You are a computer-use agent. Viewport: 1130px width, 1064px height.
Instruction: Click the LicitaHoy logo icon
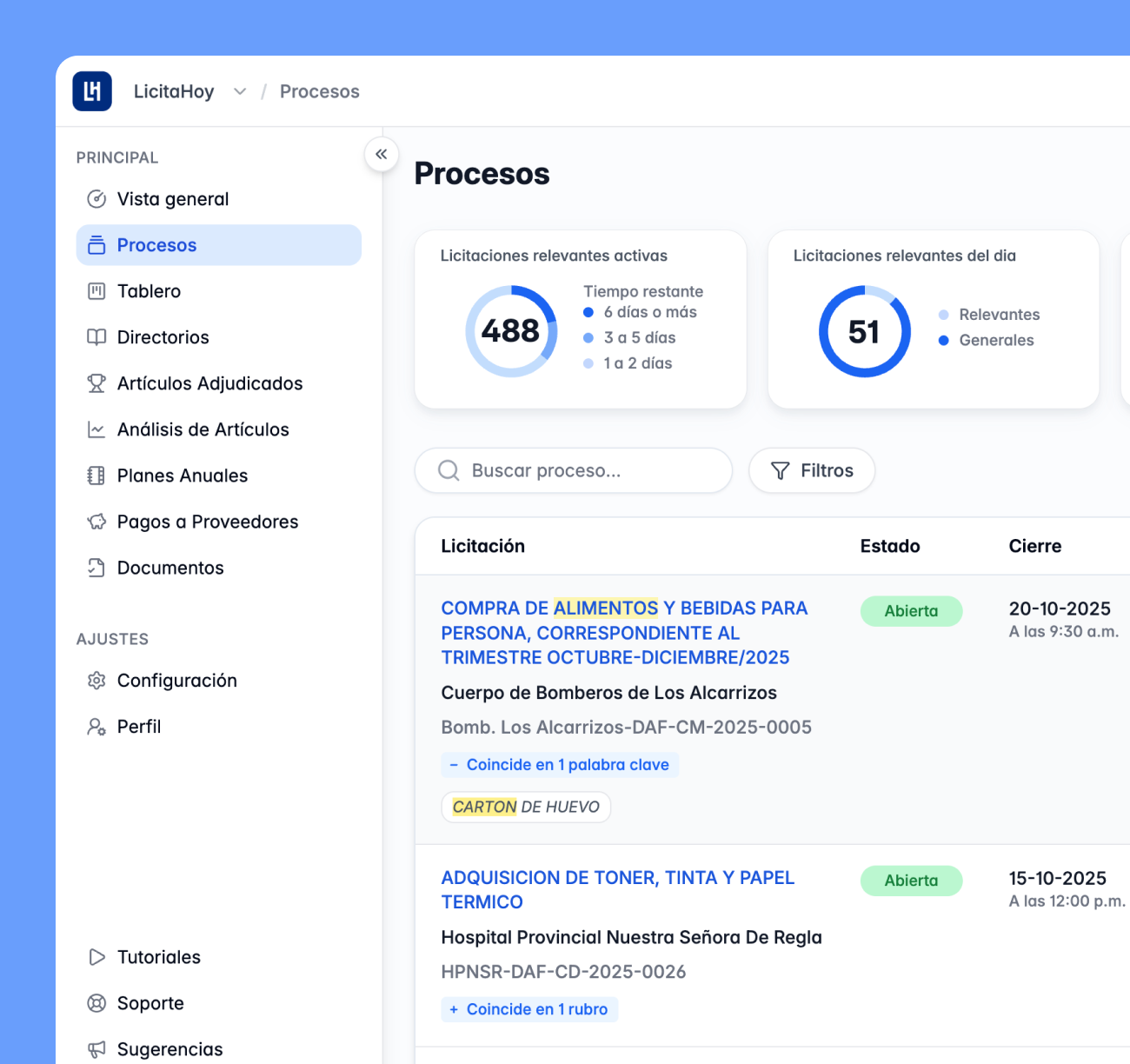(92, 91)
